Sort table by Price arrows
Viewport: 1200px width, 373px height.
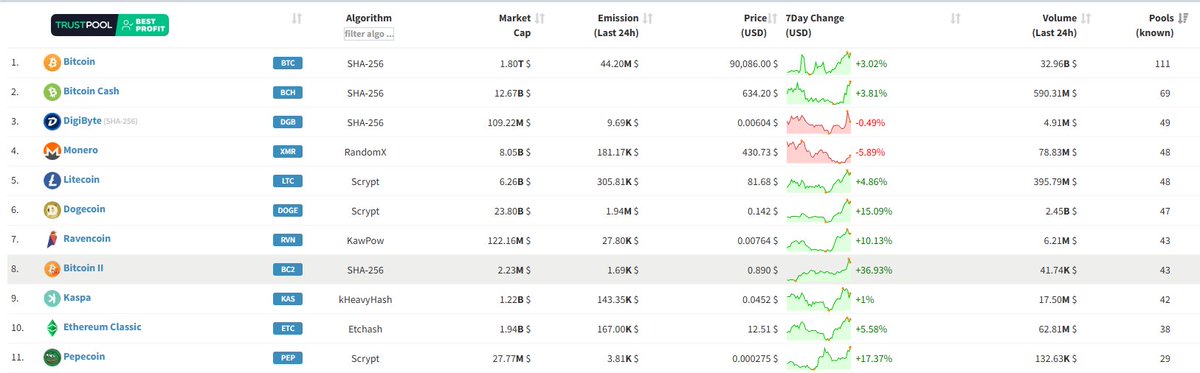coord(774,19)
